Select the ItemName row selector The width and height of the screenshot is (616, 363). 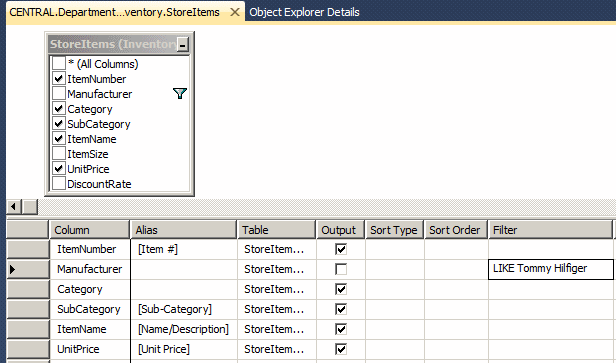pos(28,329)
